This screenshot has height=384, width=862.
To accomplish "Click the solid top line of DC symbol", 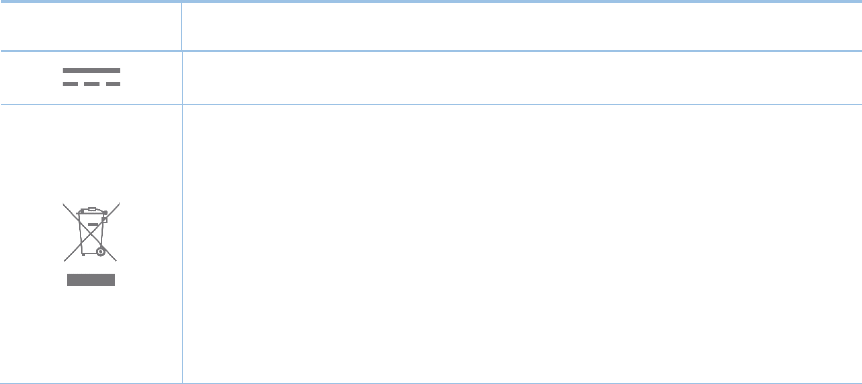I will [91, 70].
